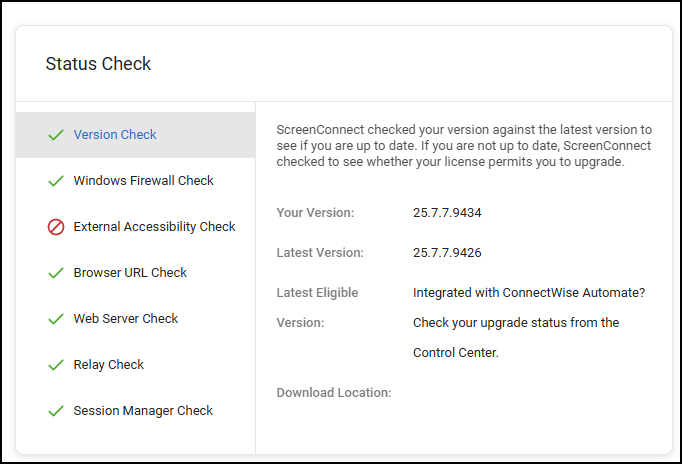The height and width of the screenshot is (464, 682).
Task: Show the Web Server Check label
Action: coord(125,319)
